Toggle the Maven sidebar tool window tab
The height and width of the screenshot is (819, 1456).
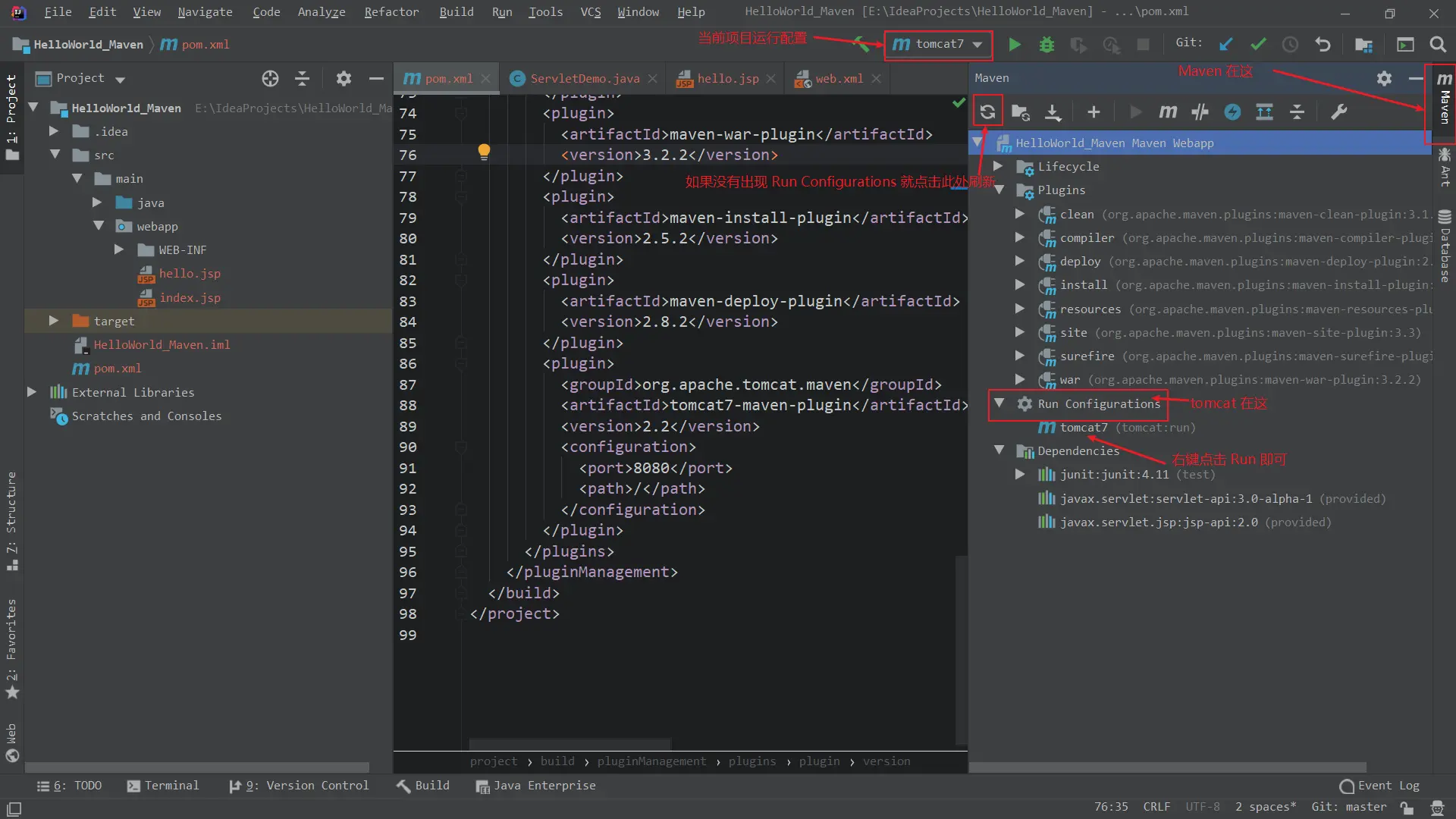pos(1444,99)
